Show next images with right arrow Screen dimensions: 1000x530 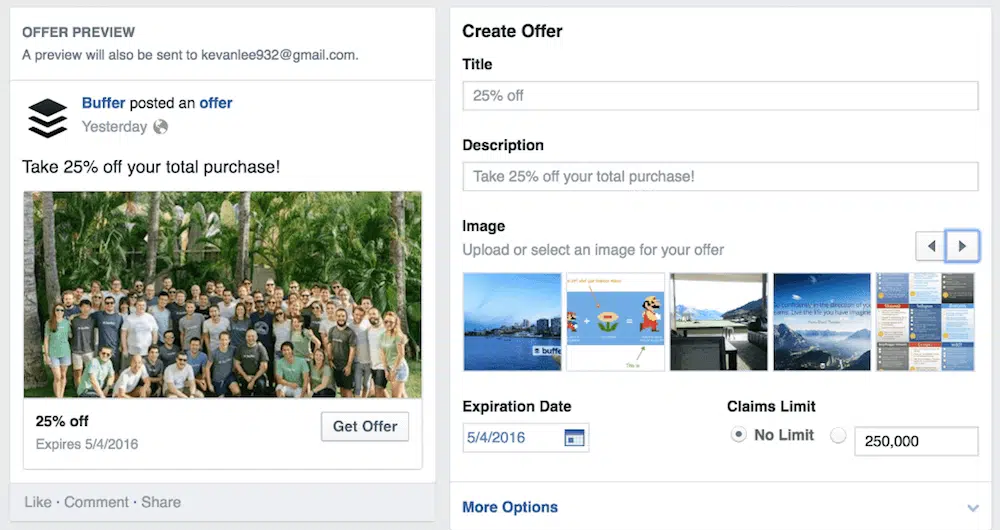point(962,246)
